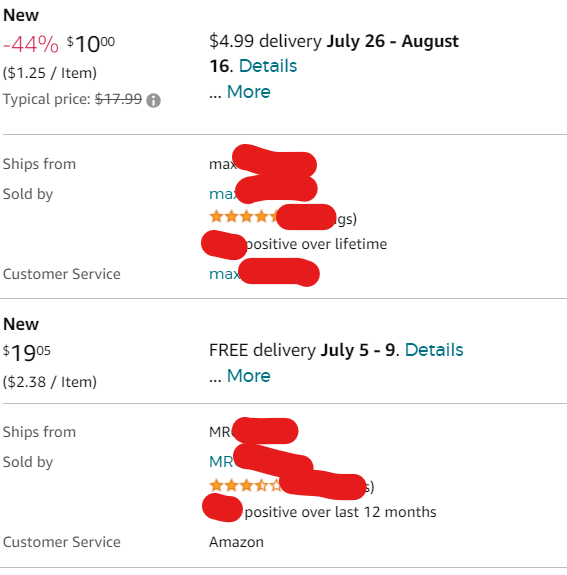Expand More under the July 26 delivery
This screenshot has width=567, height=575.
point(249,92)
